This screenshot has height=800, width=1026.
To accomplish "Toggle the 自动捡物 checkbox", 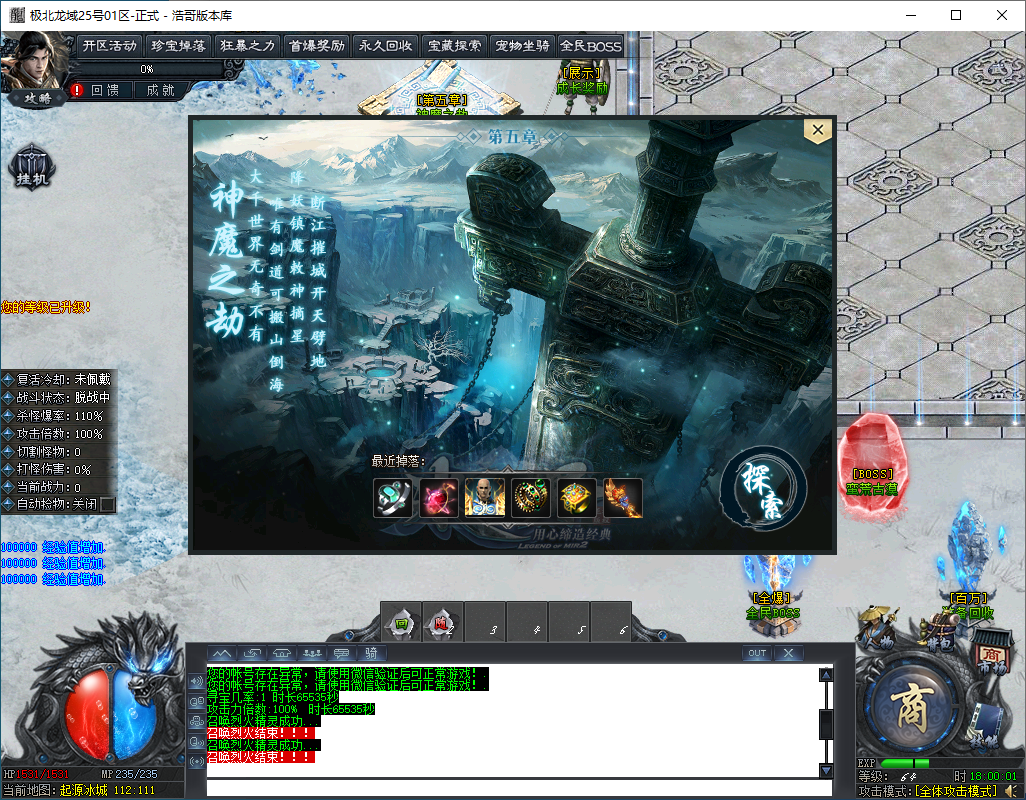I will pyautogui.click(x=108, y=504).
